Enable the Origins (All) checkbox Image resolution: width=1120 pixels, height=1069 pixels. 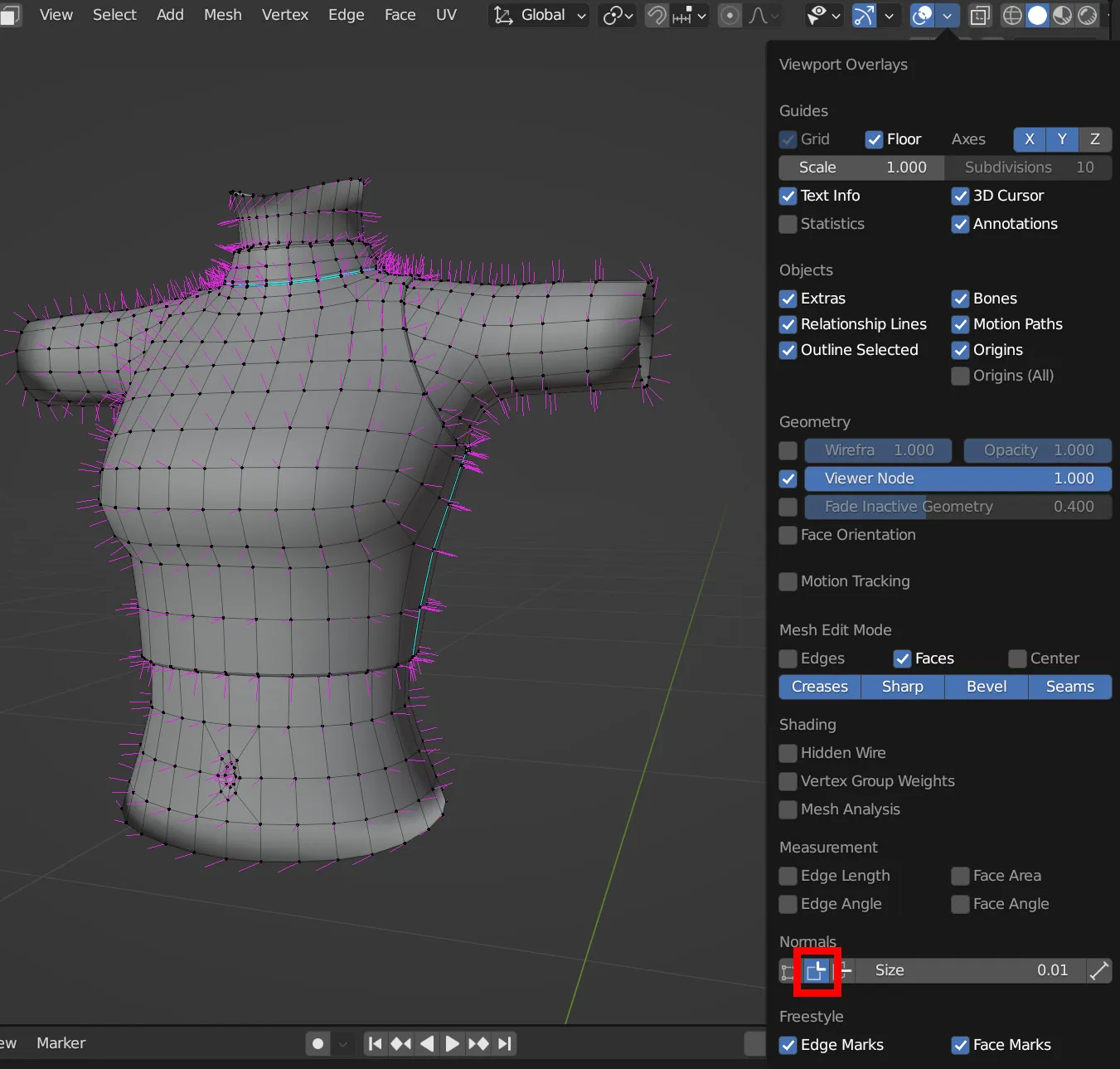pyautogui.click(x=960, y=376)
